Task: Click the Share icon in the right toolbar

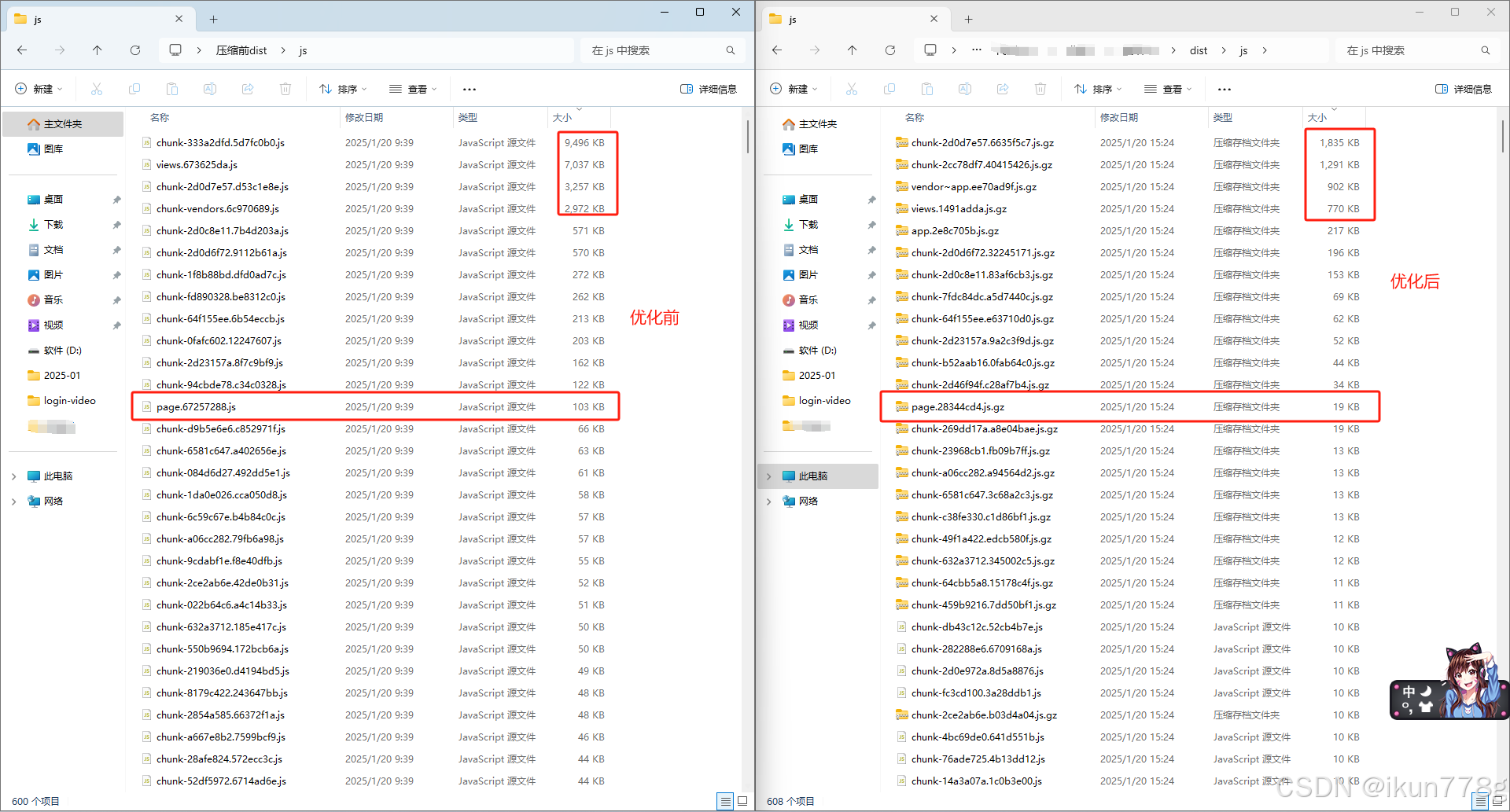Action: (x=1003, y=88)
